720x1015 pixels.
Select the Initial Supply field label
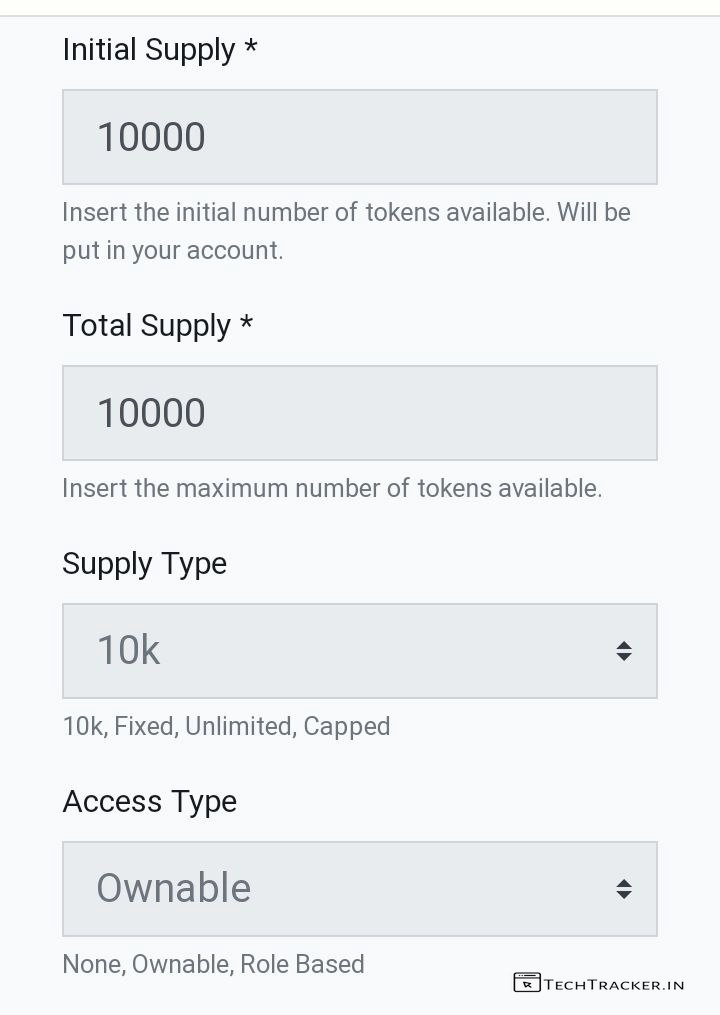(x=148, y=50)
